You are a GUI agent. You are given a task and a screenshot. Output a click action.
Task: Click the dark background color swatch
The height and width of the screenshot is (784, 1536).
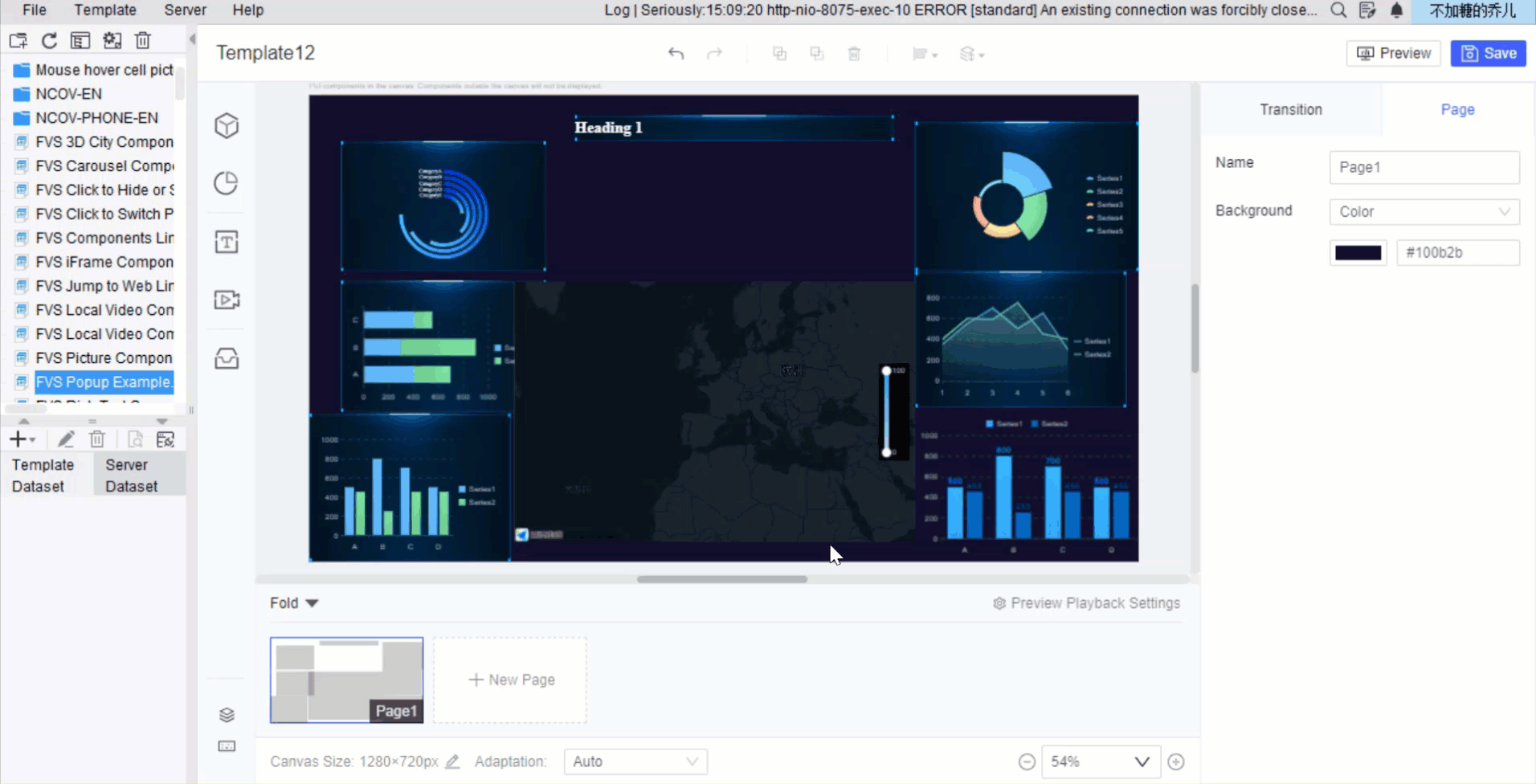coord(1358,253)
